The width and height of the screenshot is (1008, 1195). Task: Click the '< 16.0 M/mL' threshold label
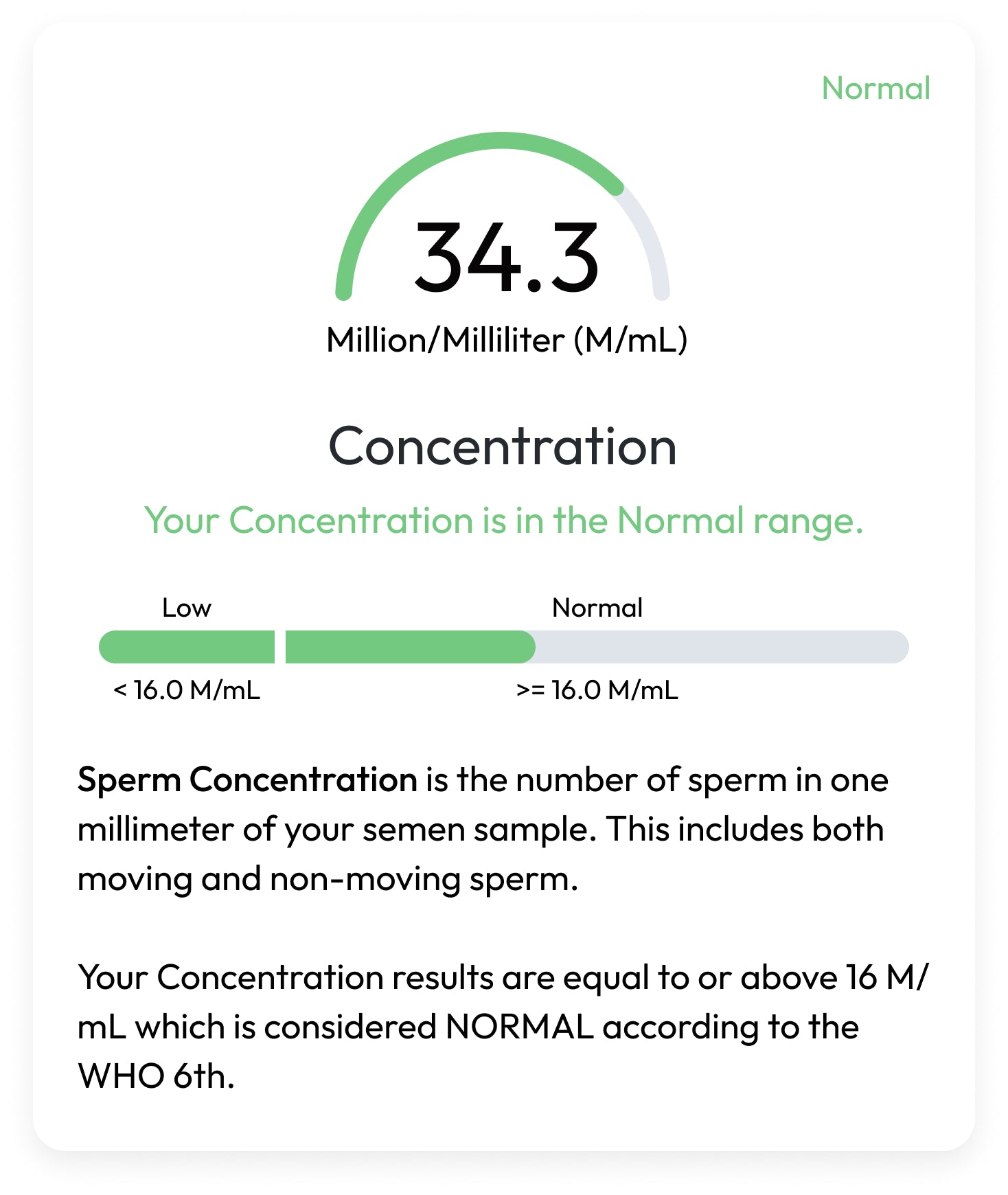coord(187,690)
